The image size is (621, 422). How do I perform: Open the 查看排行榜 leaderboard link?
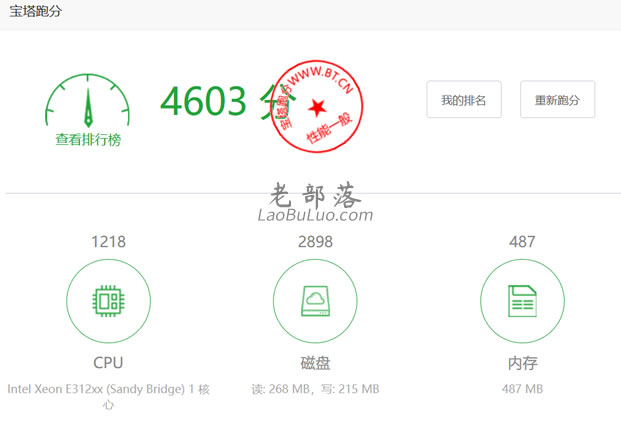[88, 140]
